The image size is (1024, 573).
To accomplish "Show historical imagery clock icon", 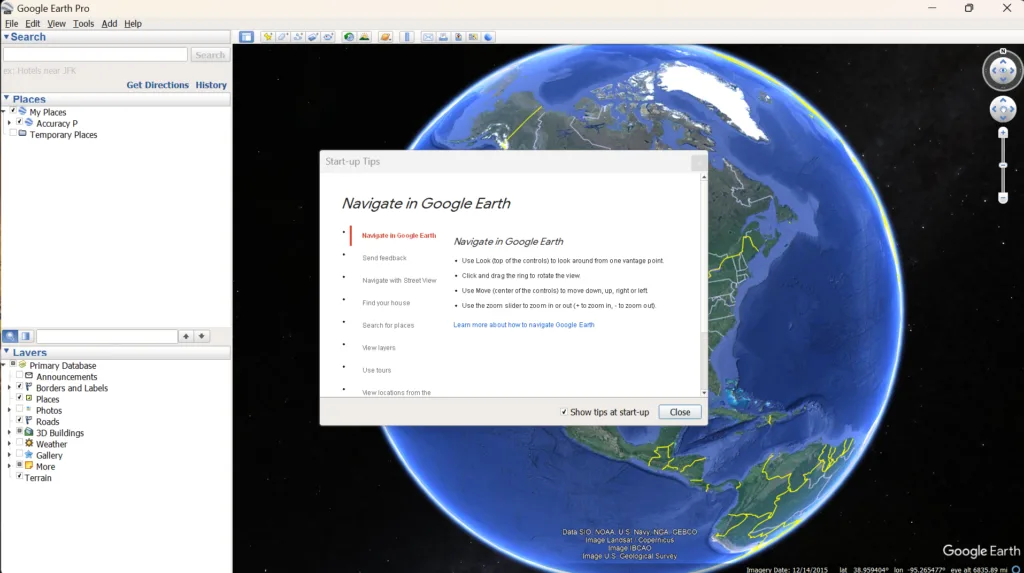I will (x=349, y=37).
